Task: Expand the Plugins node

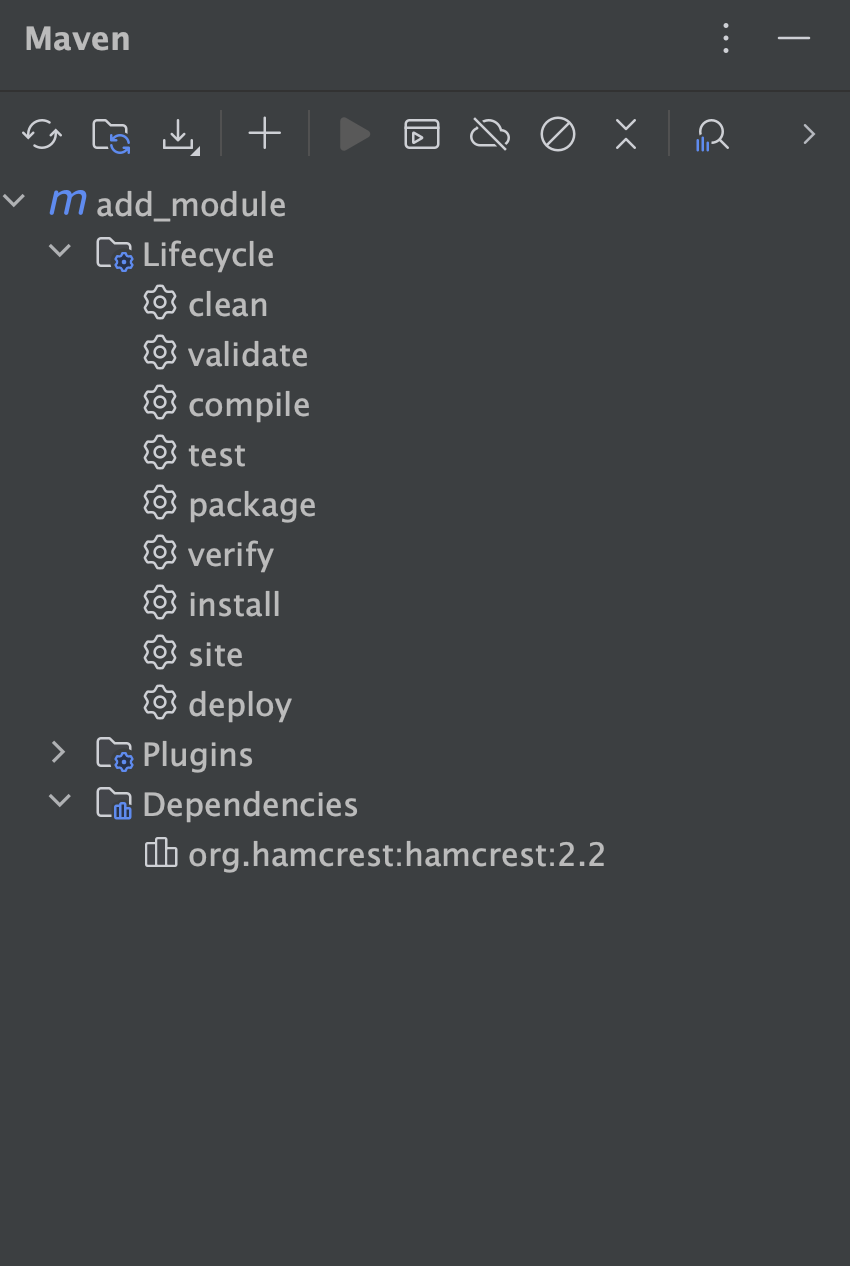Action: (58, 753)
